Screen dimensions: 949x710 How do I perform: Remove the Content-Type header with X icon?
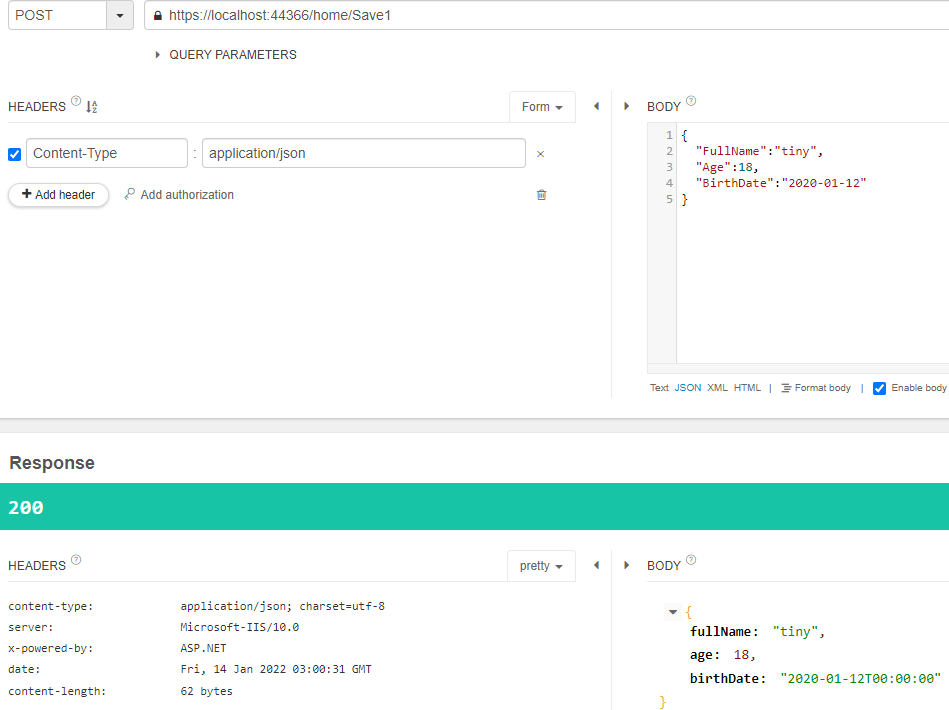point(540,154)
